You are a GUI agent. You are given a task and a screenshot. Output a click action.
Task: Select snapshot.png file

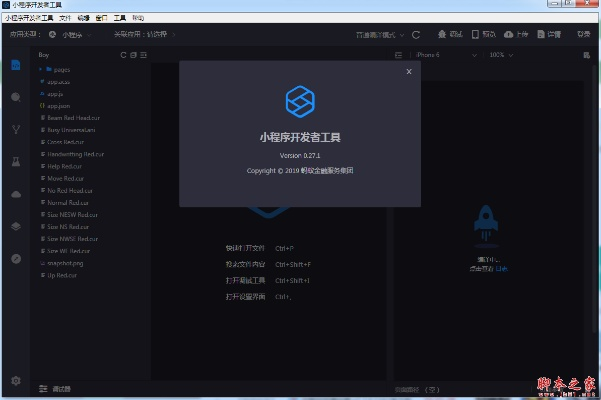coord(65,263)
